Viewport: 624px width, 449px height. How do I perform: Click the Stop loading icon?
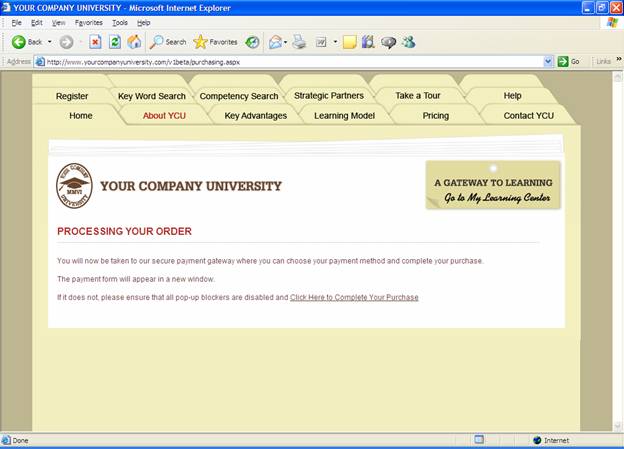tap(95, 42)
